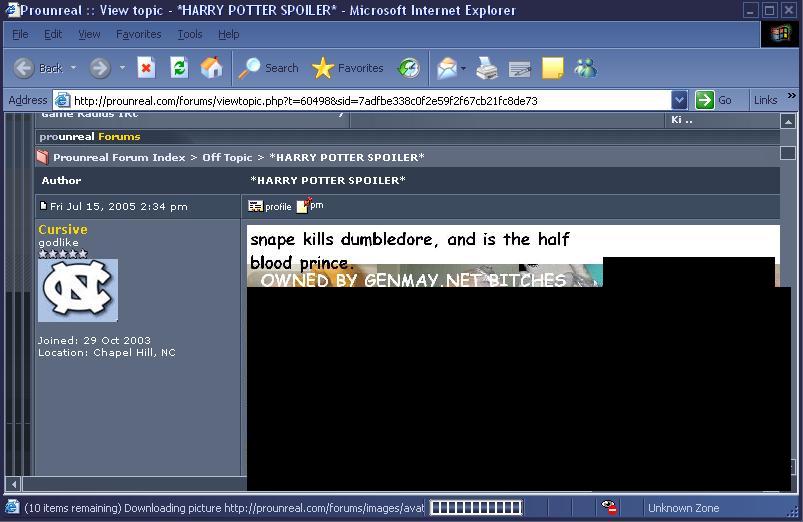Open the Search pane

point(269,68)
